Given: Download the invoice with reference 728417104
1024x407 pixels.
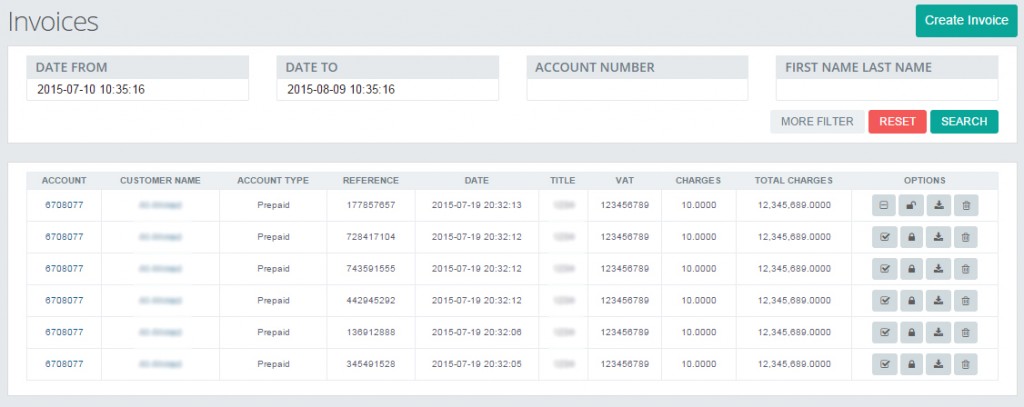Looking at the screenshot, I should 938,237.
